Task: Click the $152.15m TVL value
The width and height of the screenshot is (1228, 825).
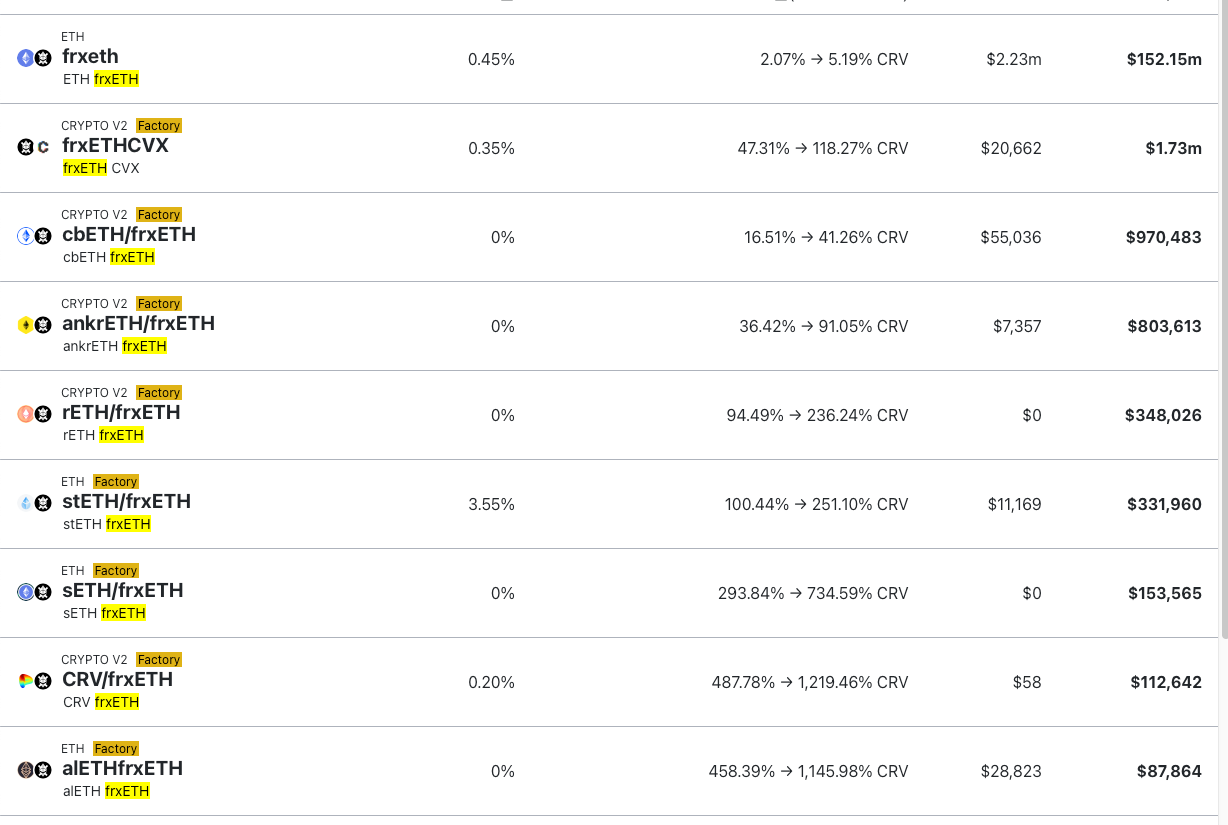Action: pyautogui.click(x=1164, y=59)
